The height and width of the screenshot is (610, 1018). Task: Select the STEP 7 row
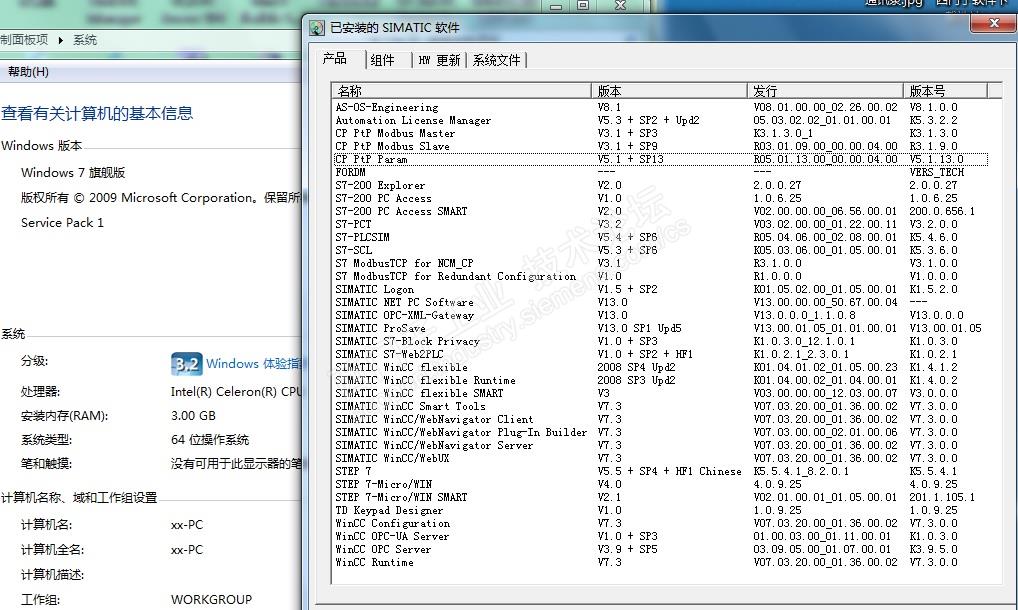coord(660,470)
